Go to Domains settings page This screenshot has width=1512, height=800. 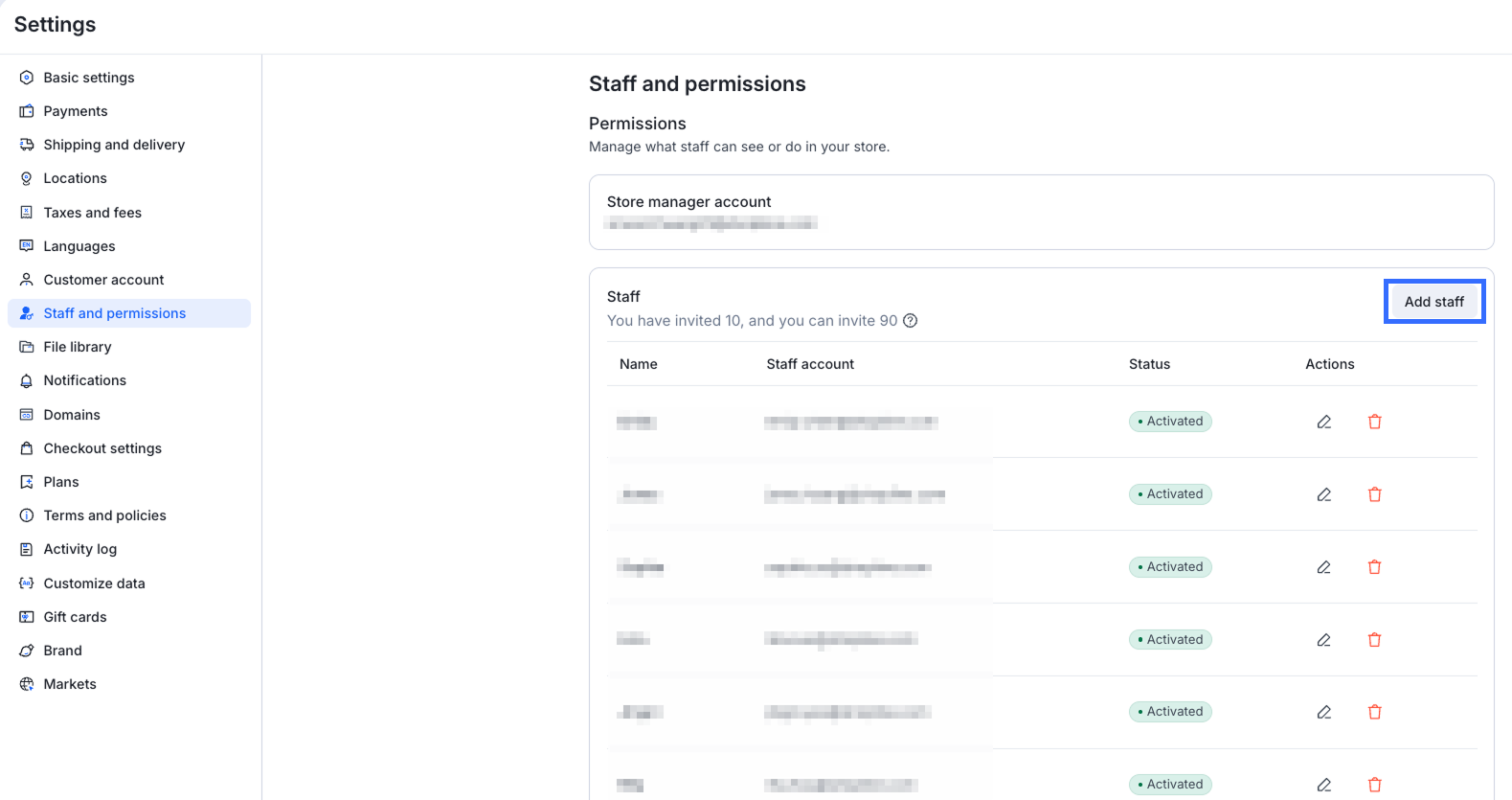point(72,415)
